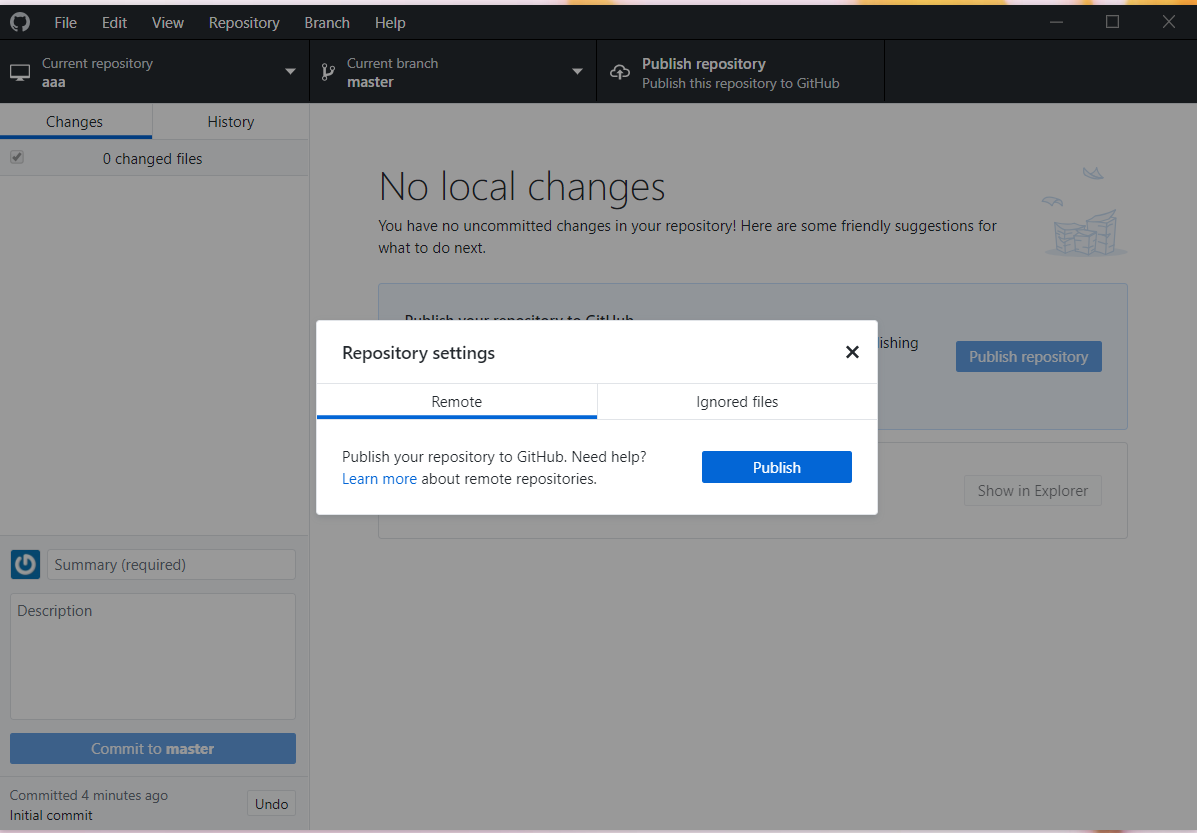This screenshot has height=833, width=1197.
Task: Open the View menu
Action: pos(167,23)
